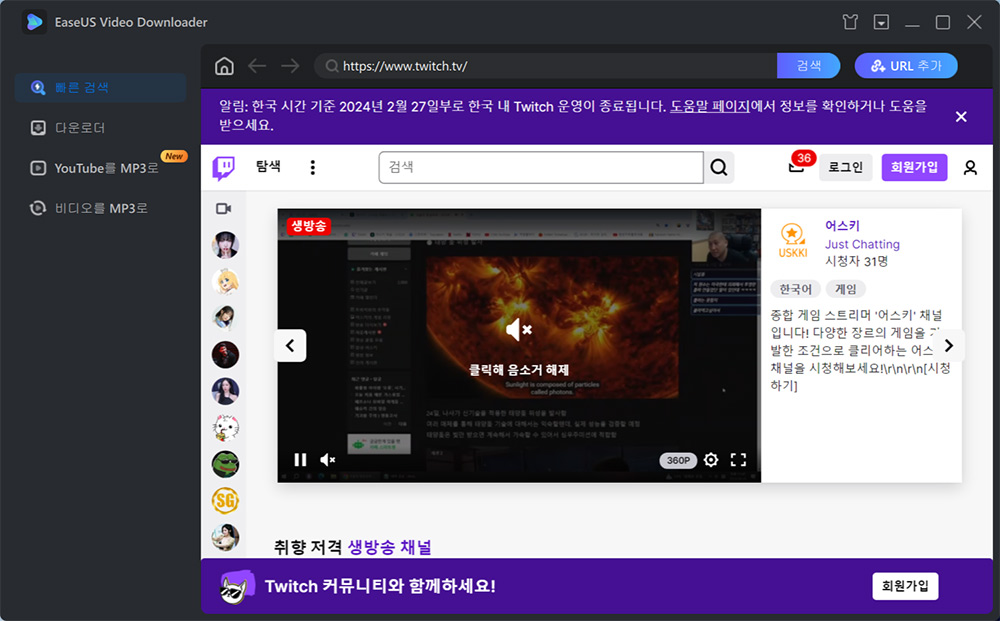Click the EaseUS Video Downloader logo icon
This screenshot has width=1000, height=621.
pyautogui.click(x=34, y=22)
